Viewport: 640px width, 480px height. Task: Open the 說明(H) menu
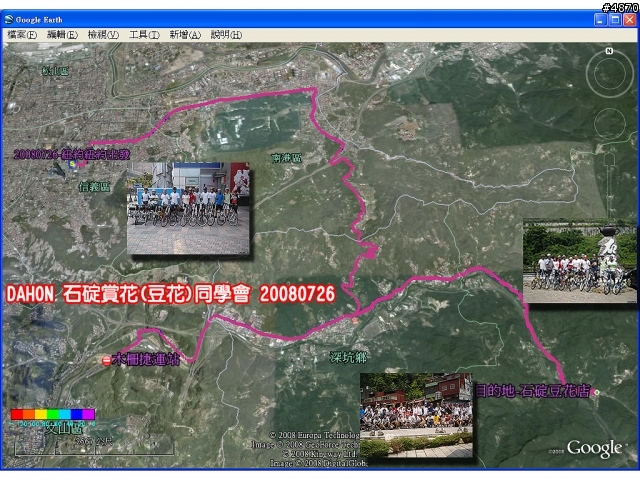click(x=226, y=35)
